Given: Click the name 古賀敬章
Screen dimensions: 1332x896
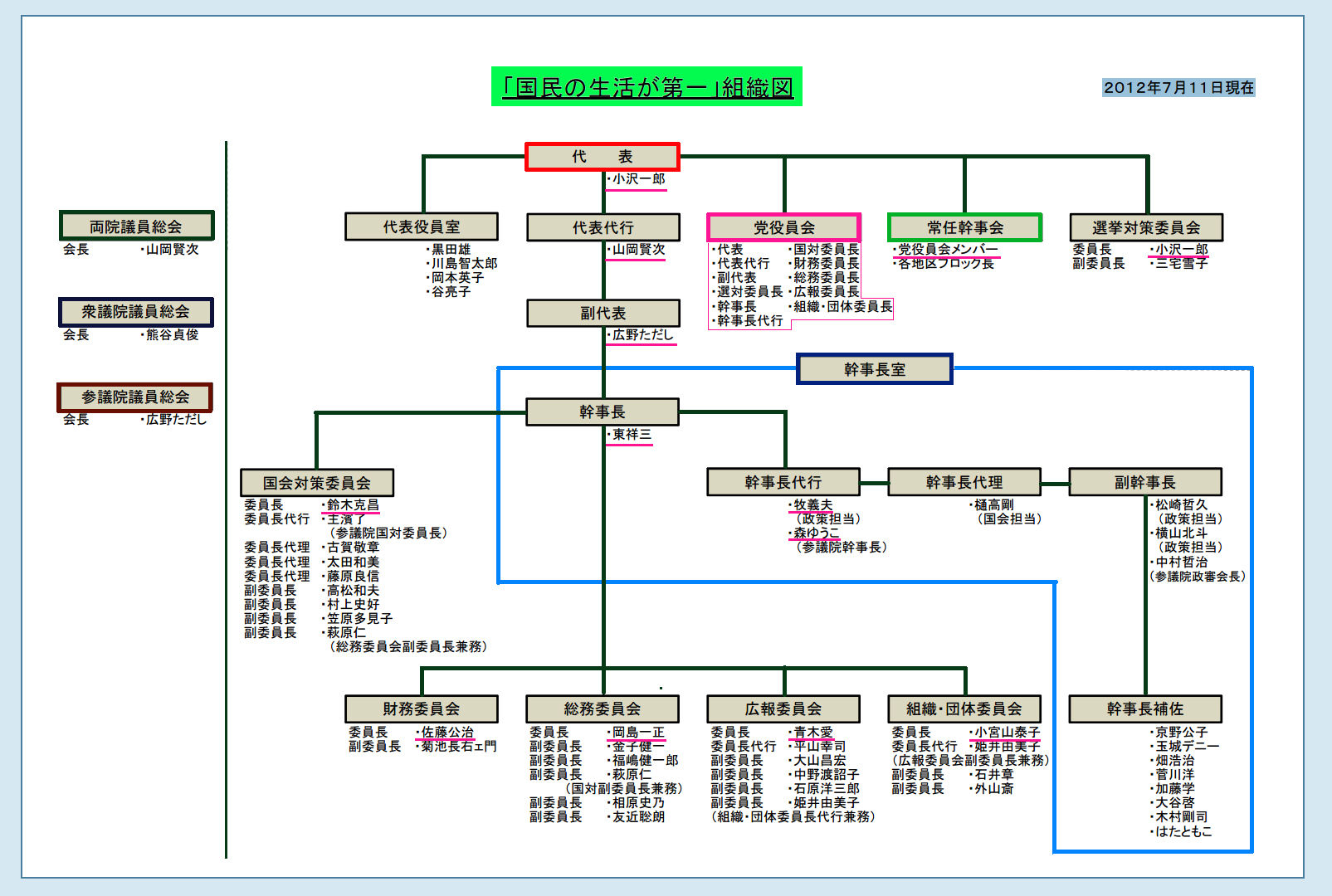Looking at the screenshot, I should pyautogui.click(x=353, y=547).
